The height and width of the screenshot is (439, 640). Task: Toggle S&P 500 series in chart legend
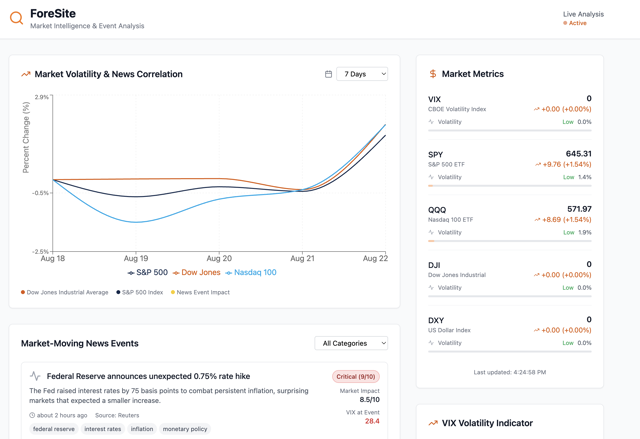[x=148, y=273]
